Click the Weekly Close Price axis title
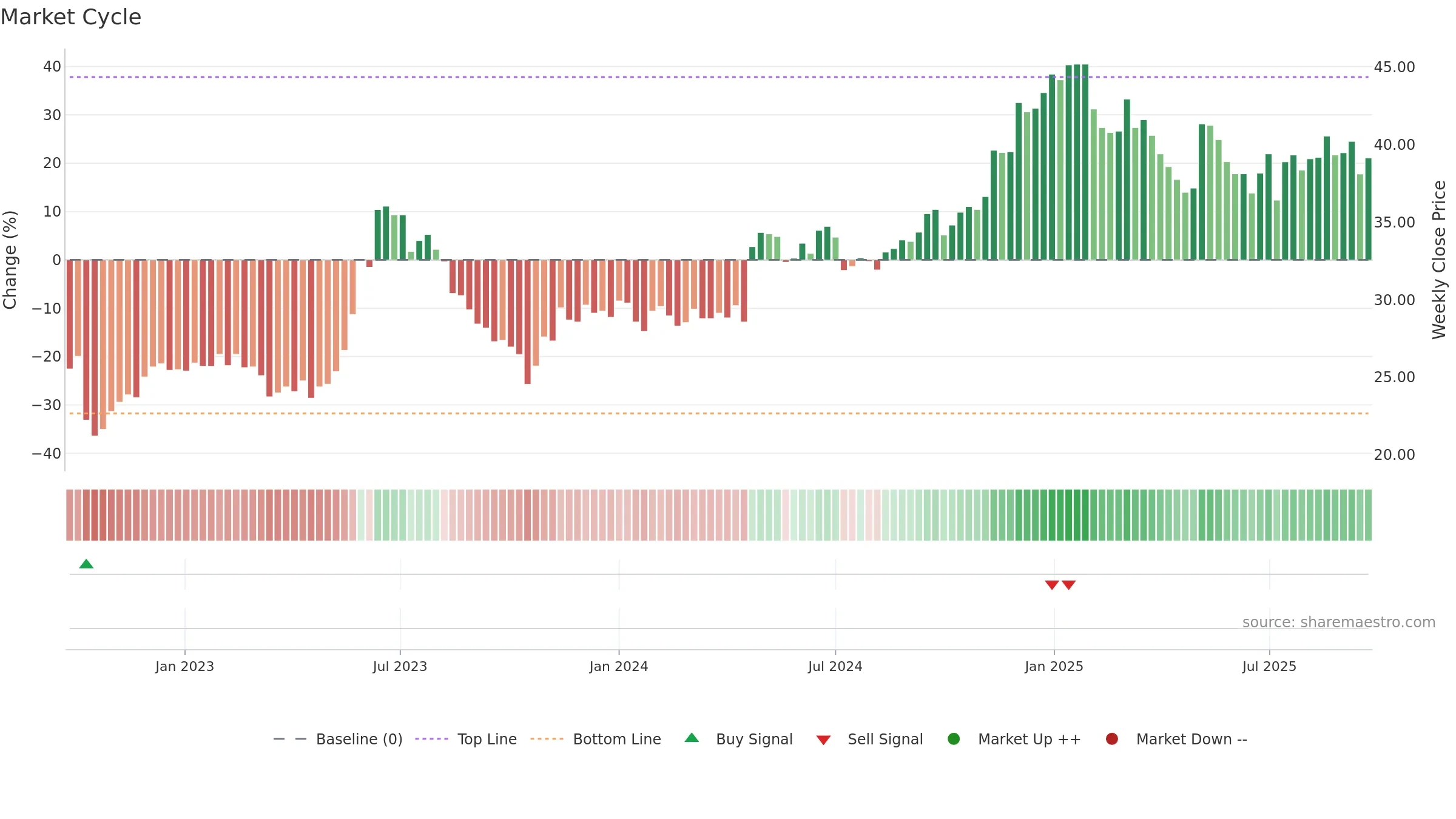This screenshot has width=1456, height=819. pos(1439,260)
